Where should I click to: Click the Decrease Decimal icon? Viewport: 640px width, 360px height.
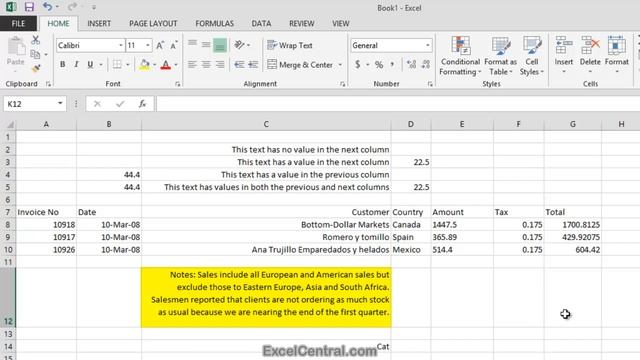(425, 64)
